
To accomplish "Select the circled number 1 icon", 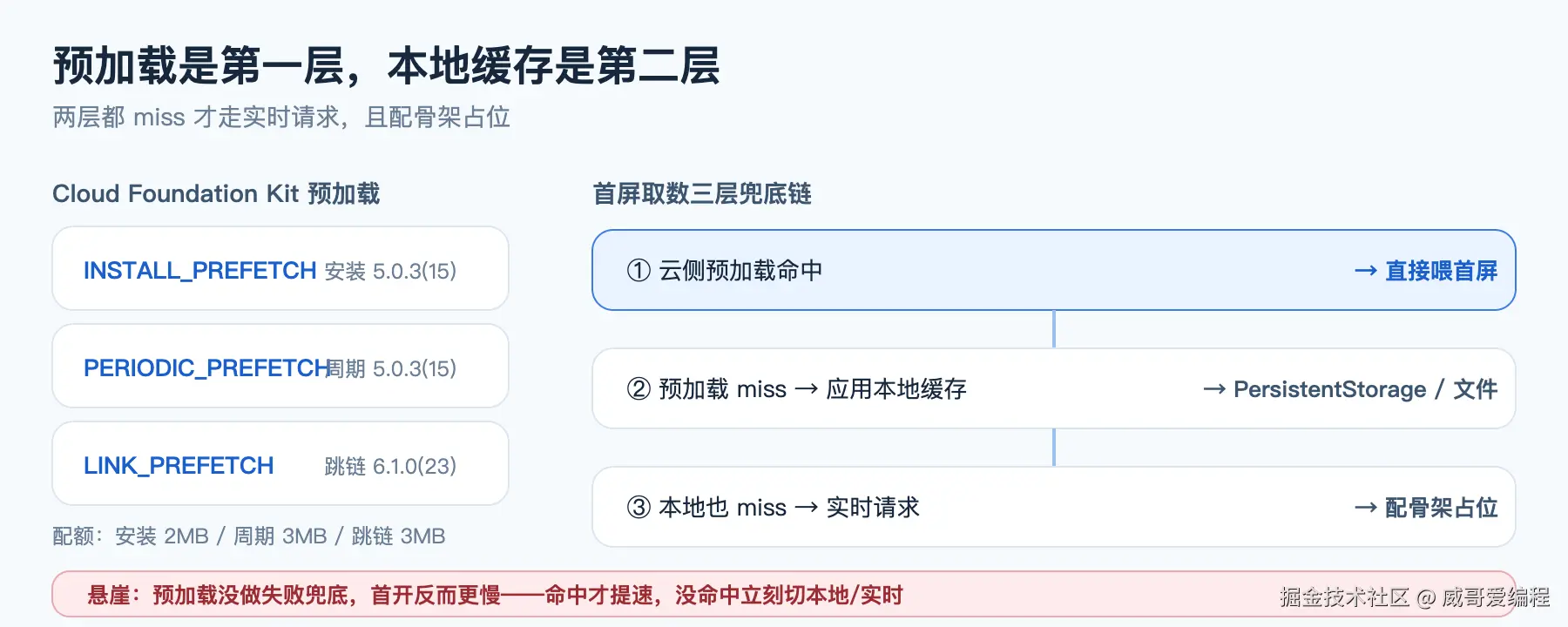I will coord(639,271).
